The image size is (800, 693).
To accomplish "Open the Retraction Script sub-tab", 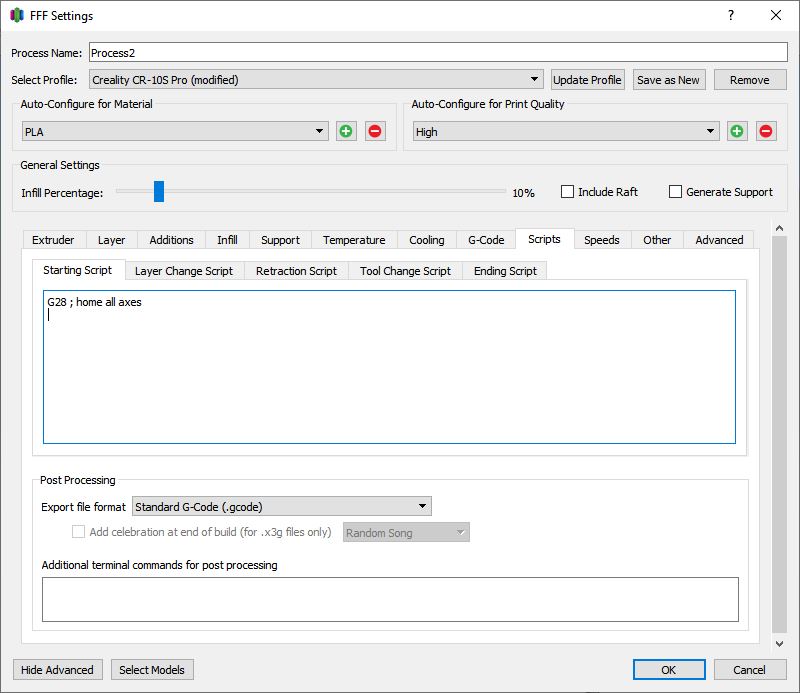I will pyautogui.click(x=296, y=271).
